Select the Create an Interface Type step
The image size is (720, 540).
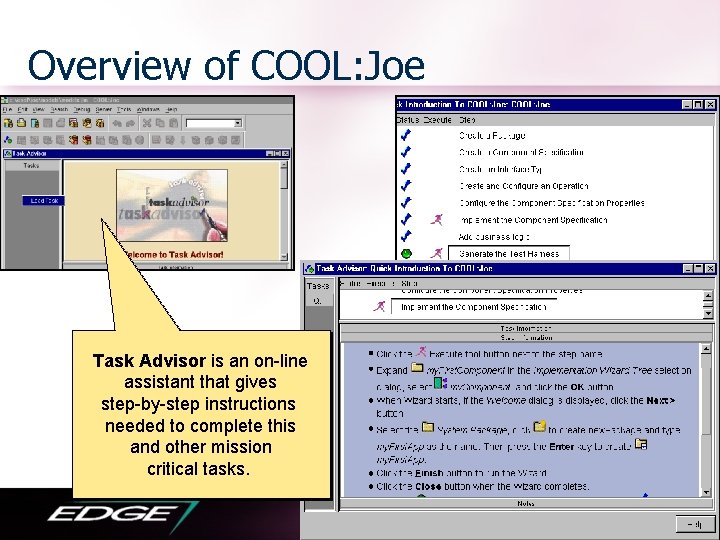pos(500,169)
